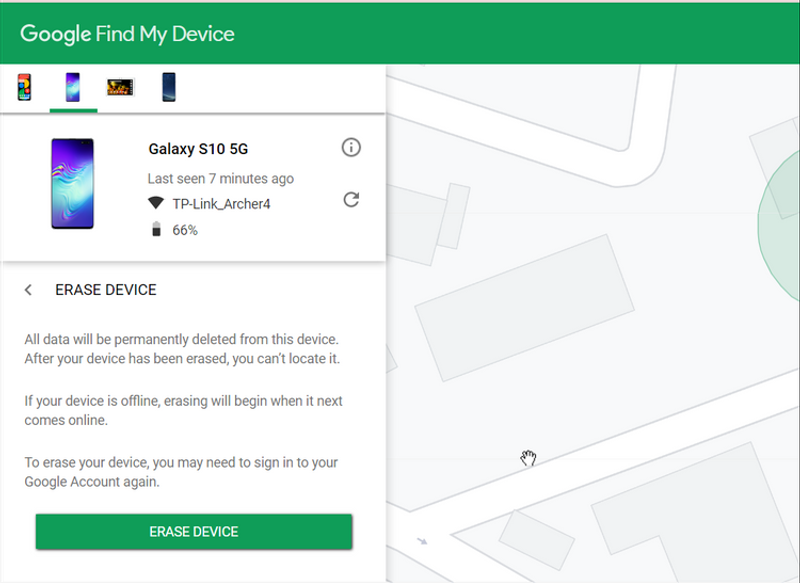This screenshot has height=583, width=800.
Task: Open the device info icon
Action: tap(351, 148)
